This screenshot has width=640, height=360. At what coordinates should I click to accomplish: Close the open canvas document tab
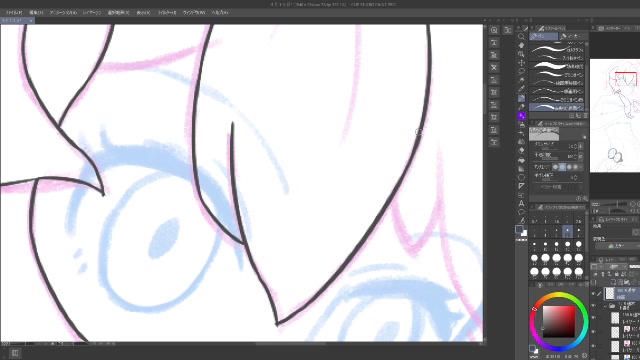click(x=31, y=20)
